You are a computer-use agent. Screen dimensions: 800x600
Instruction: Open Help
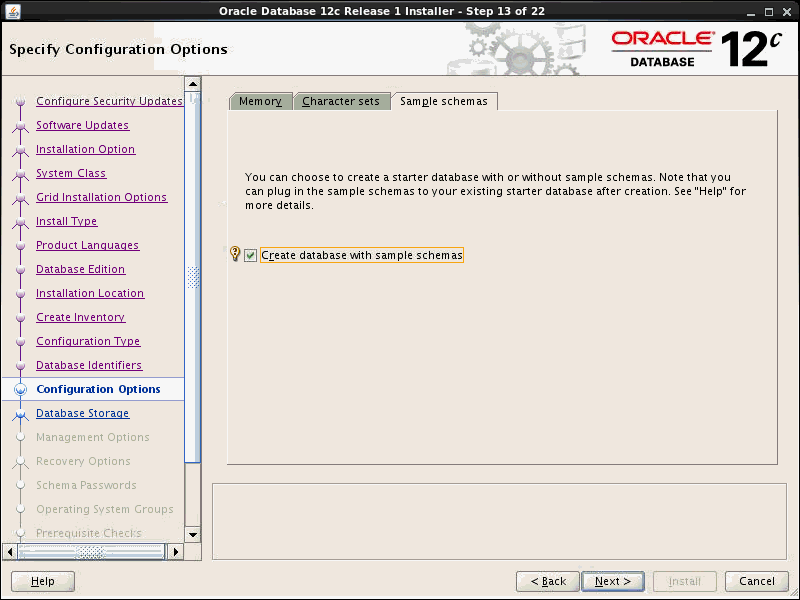[42, 581]
